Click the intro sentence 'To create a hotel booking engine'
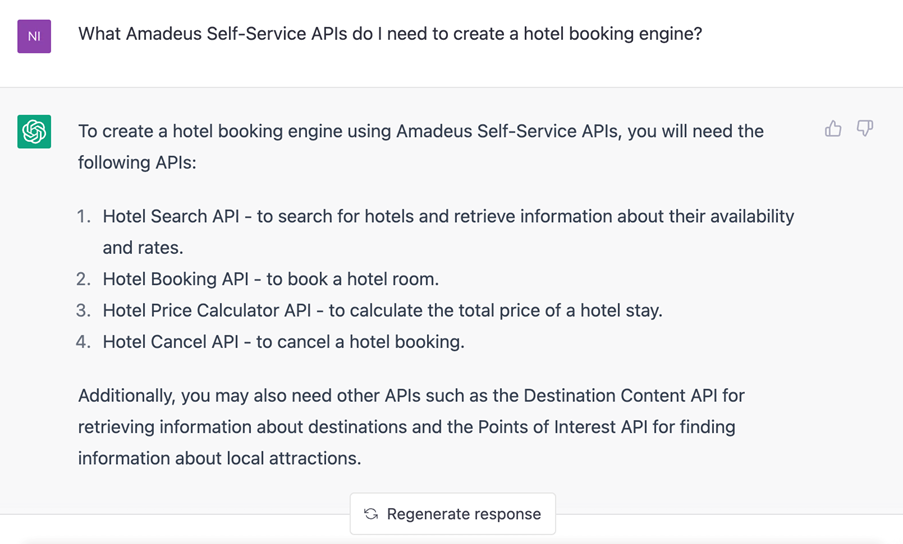The height and width of the screenshot is (544, 903). coord(421,147)
